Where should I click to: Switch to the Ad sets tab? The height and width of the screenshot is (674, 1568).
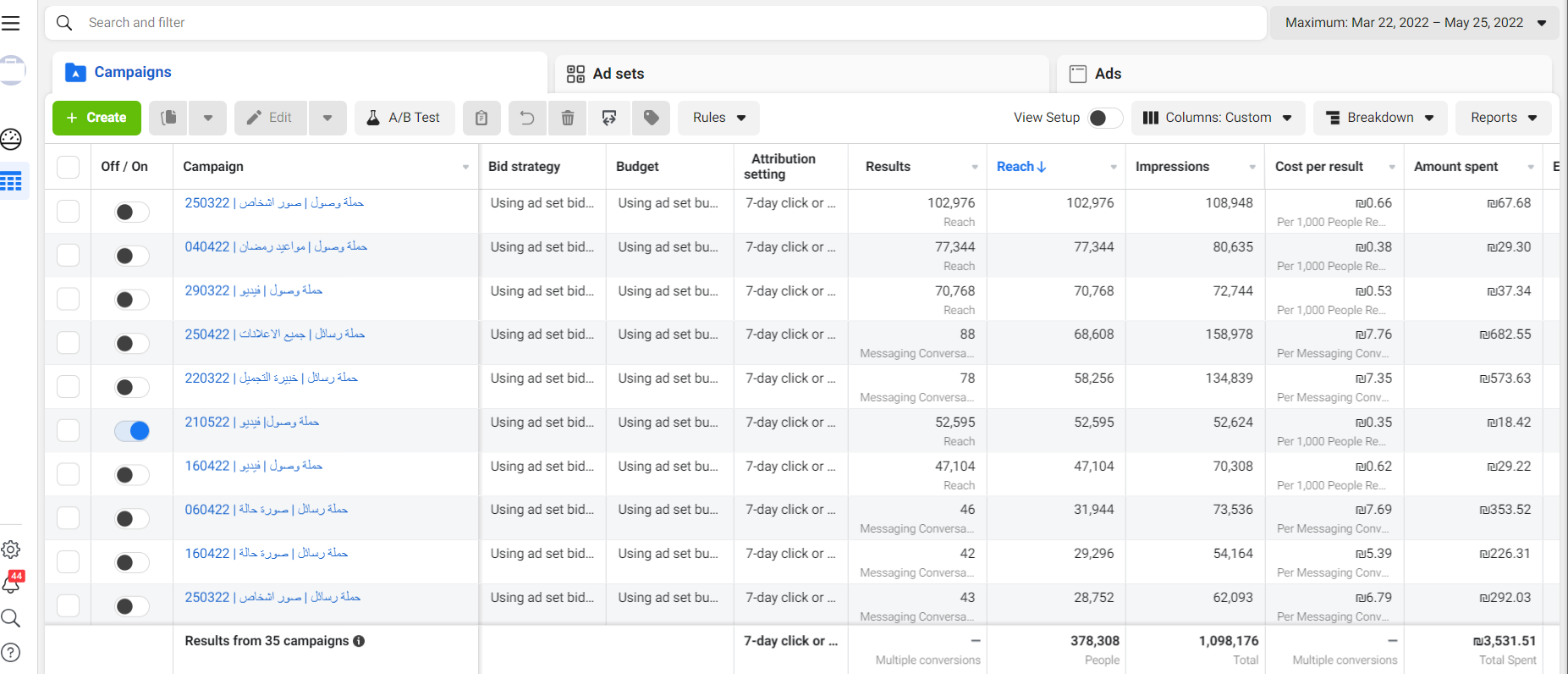pos(606,74)
